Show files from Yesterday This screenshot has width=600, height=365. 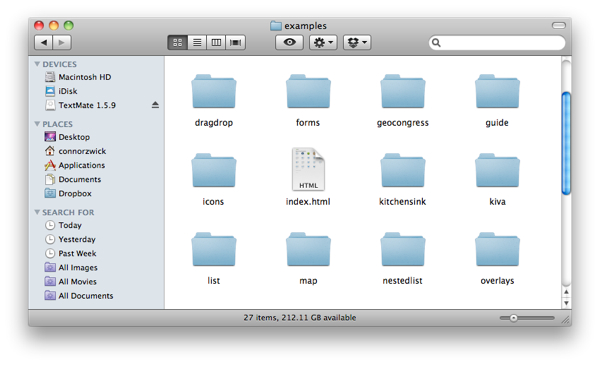pyautogui.click(x=70, y=240)
